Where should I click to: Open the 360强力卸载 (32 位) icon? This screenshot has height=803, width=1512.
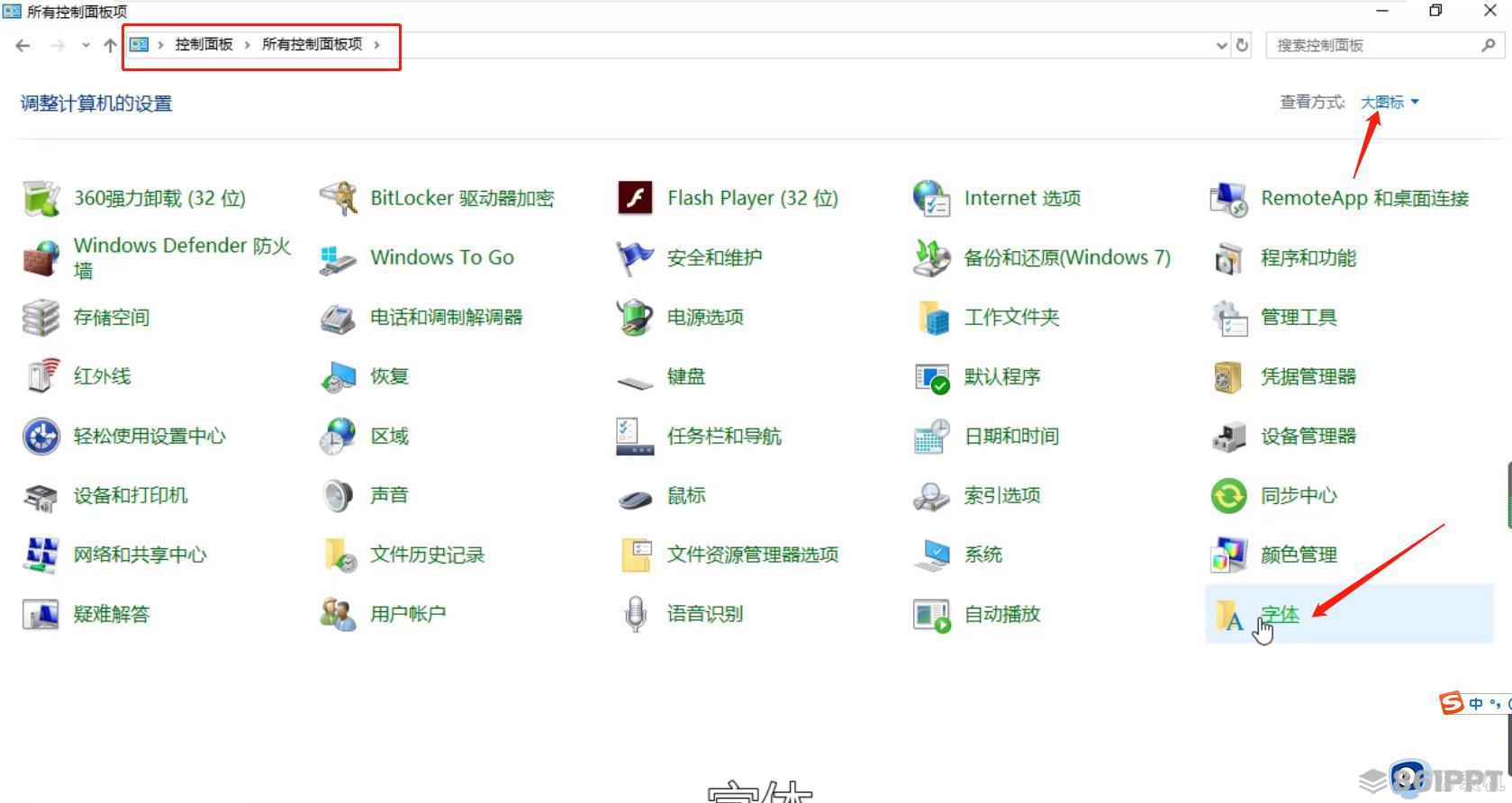tap(41, 198)
